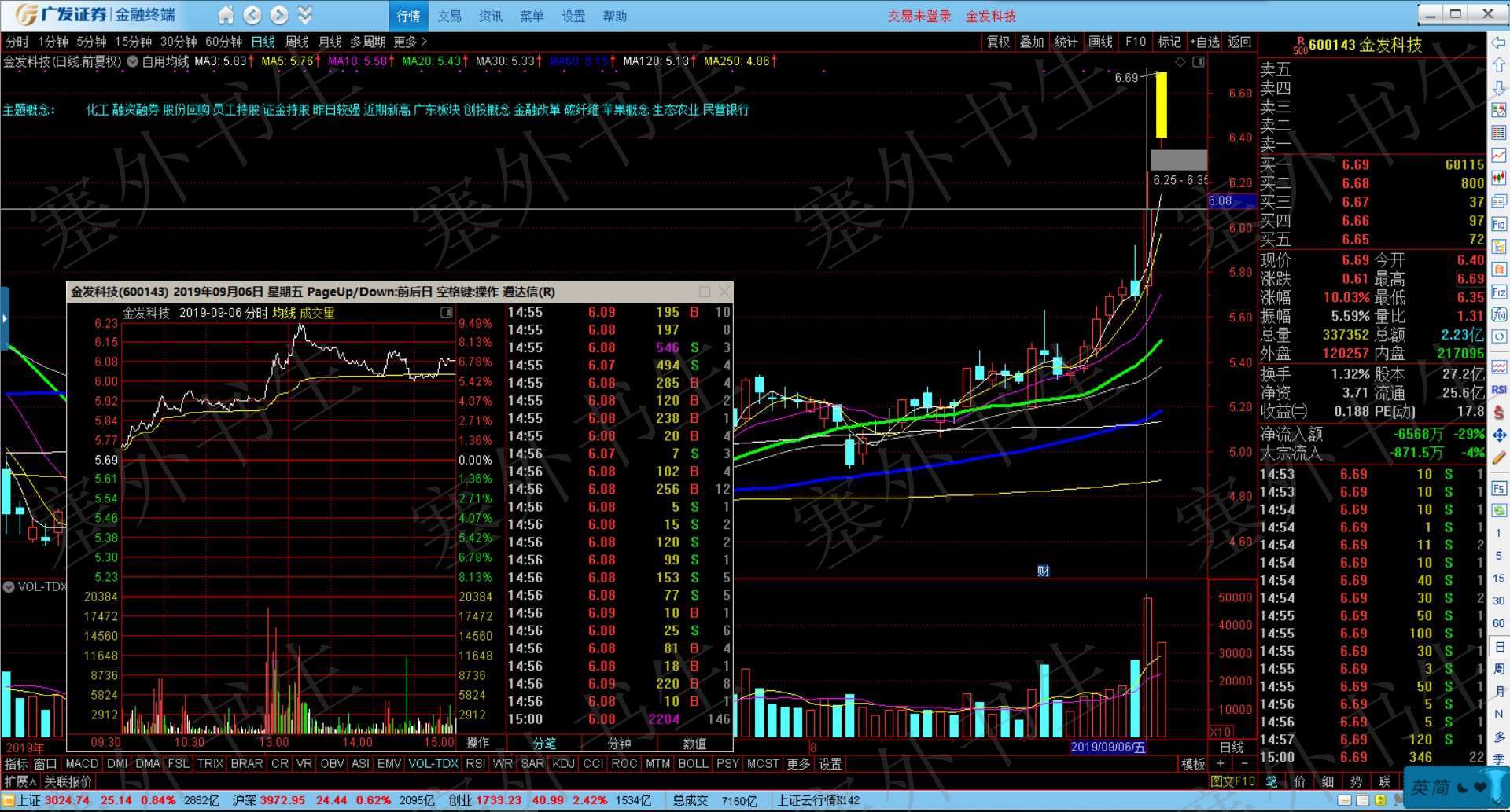Select the BOLL indicator tab
The height and width of the screenshot is (812, 1510).
(x=693, y=763)
